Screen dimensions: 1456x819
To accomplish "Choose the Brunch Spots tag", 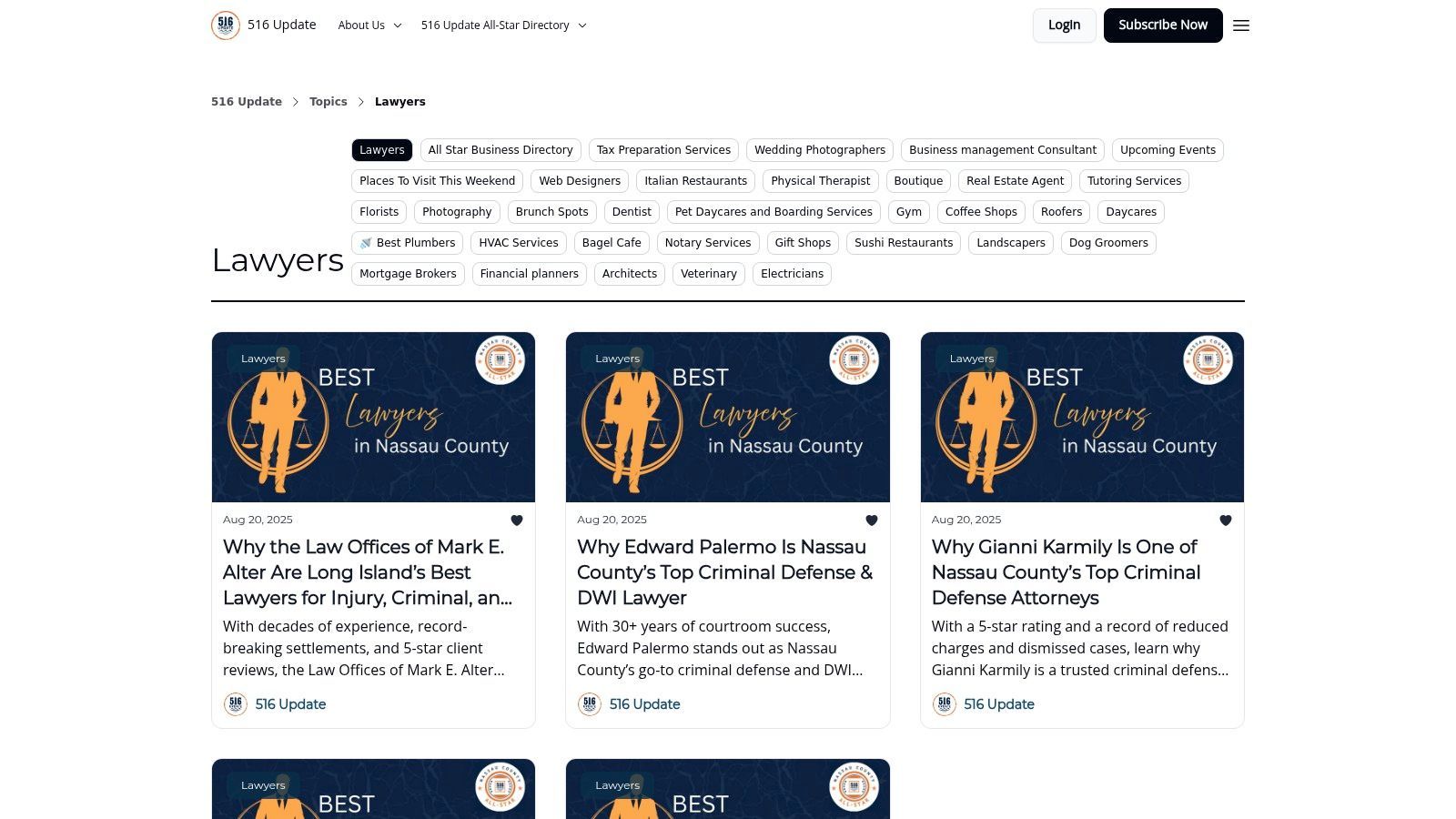I will (551, 212).
